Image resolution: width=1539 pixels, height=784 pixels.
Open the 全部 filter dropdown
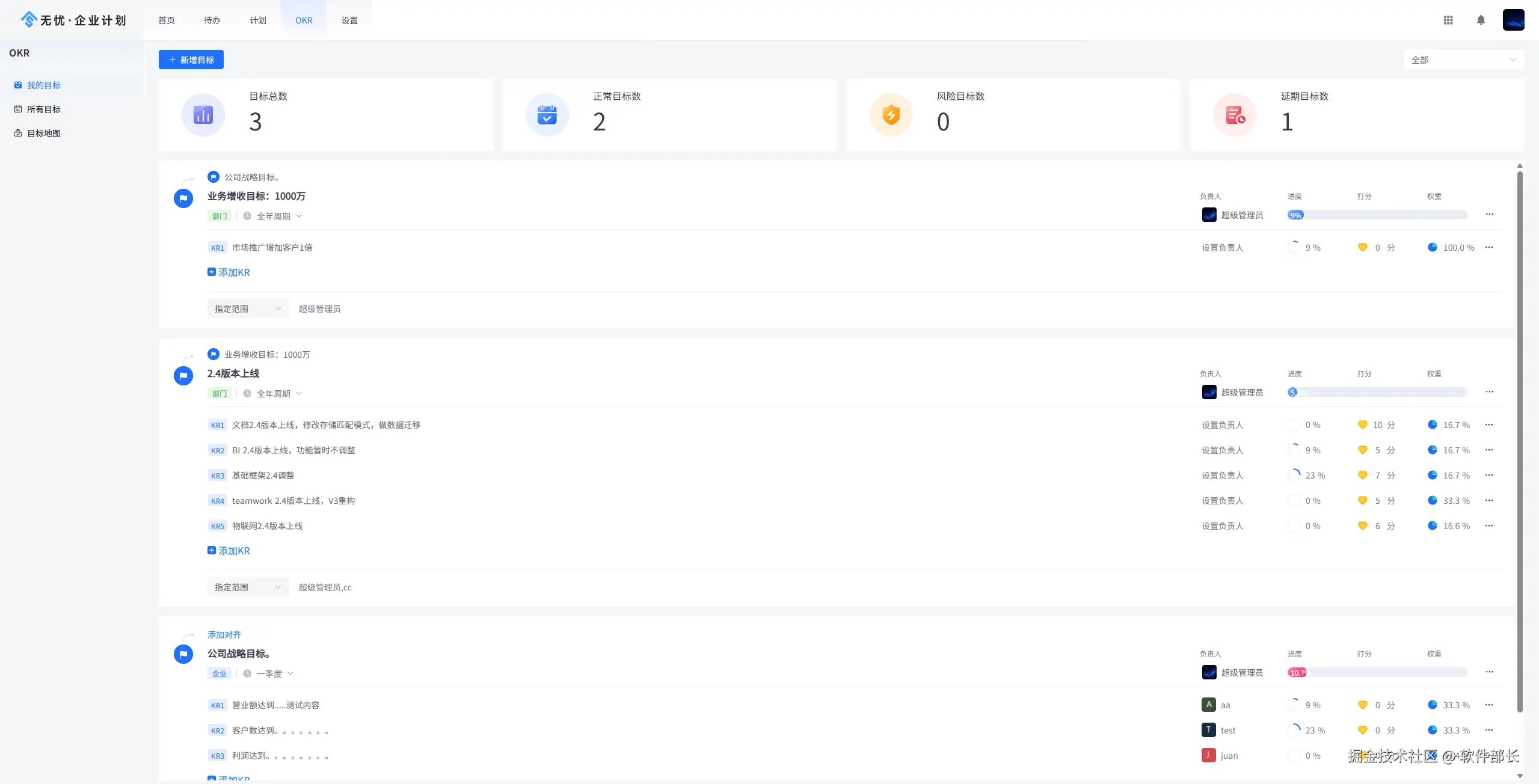pos(1463,60)
